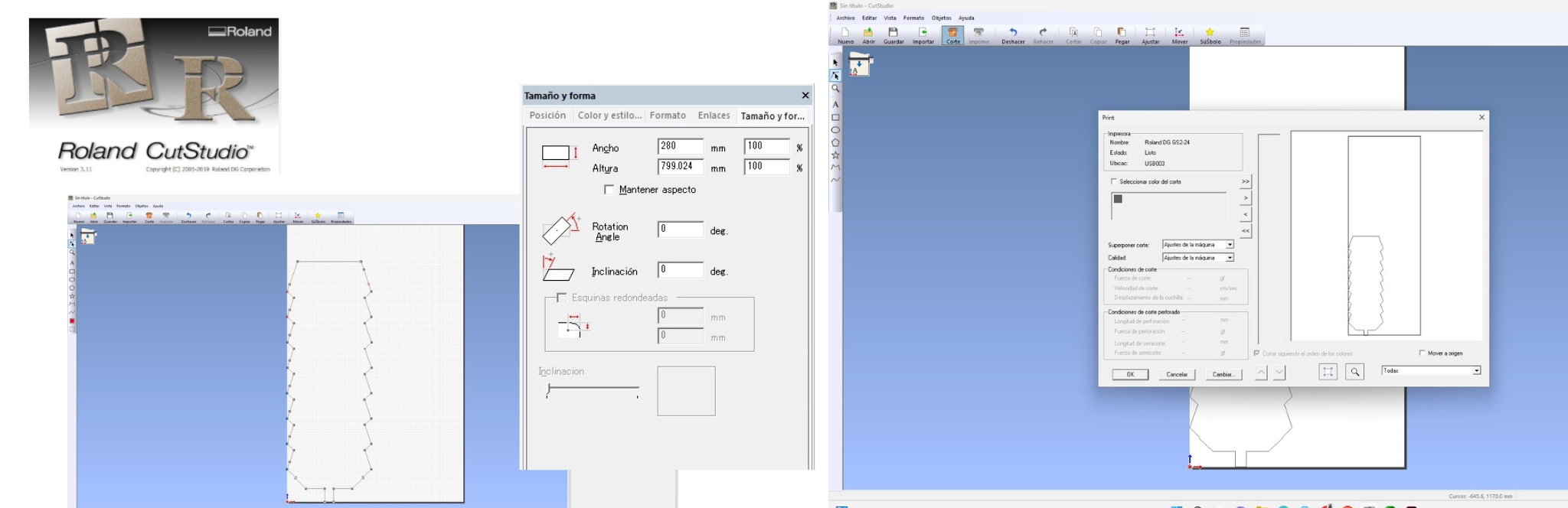Check Seleccionar color del corte
The width and height of the screenshot is (1568, 508).
1113,182
